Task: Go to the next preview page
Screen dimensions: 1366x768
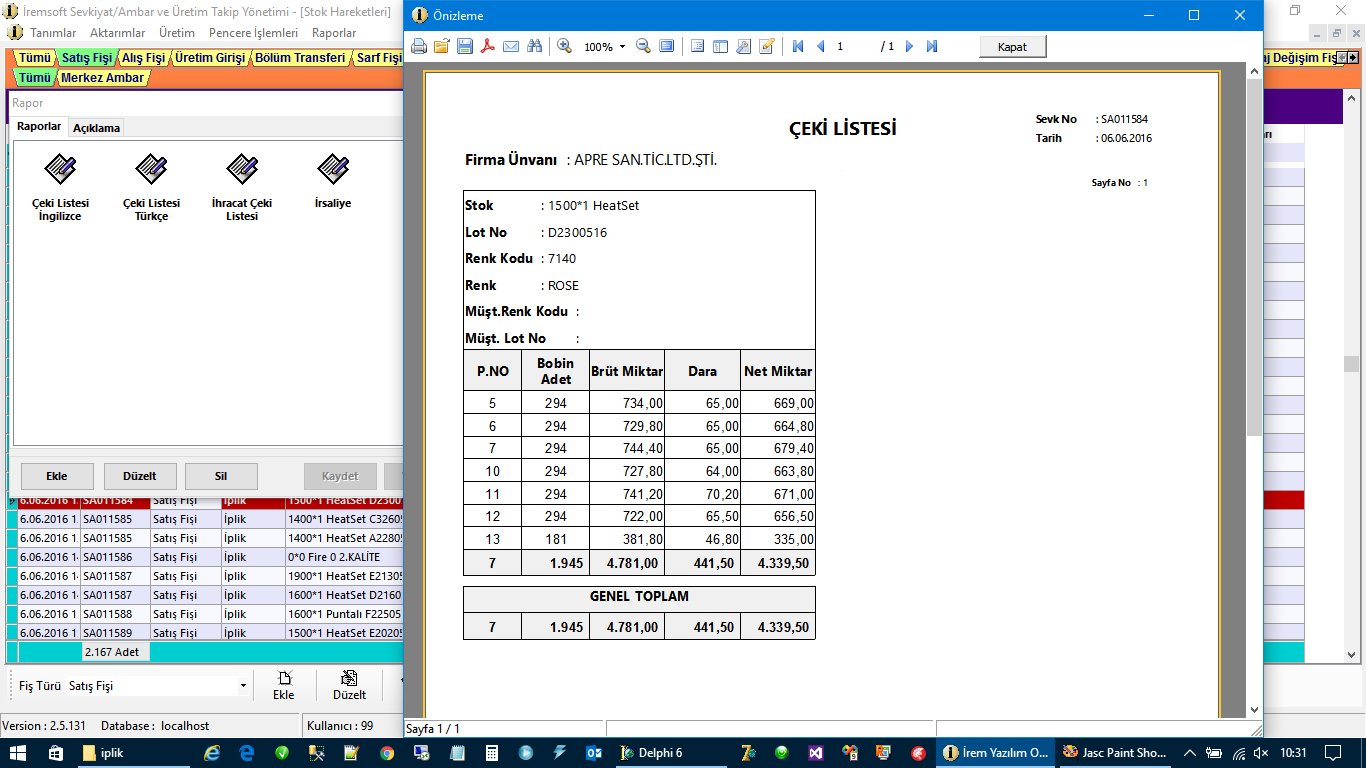Action: pyautogui.click(x=909, y=46)
